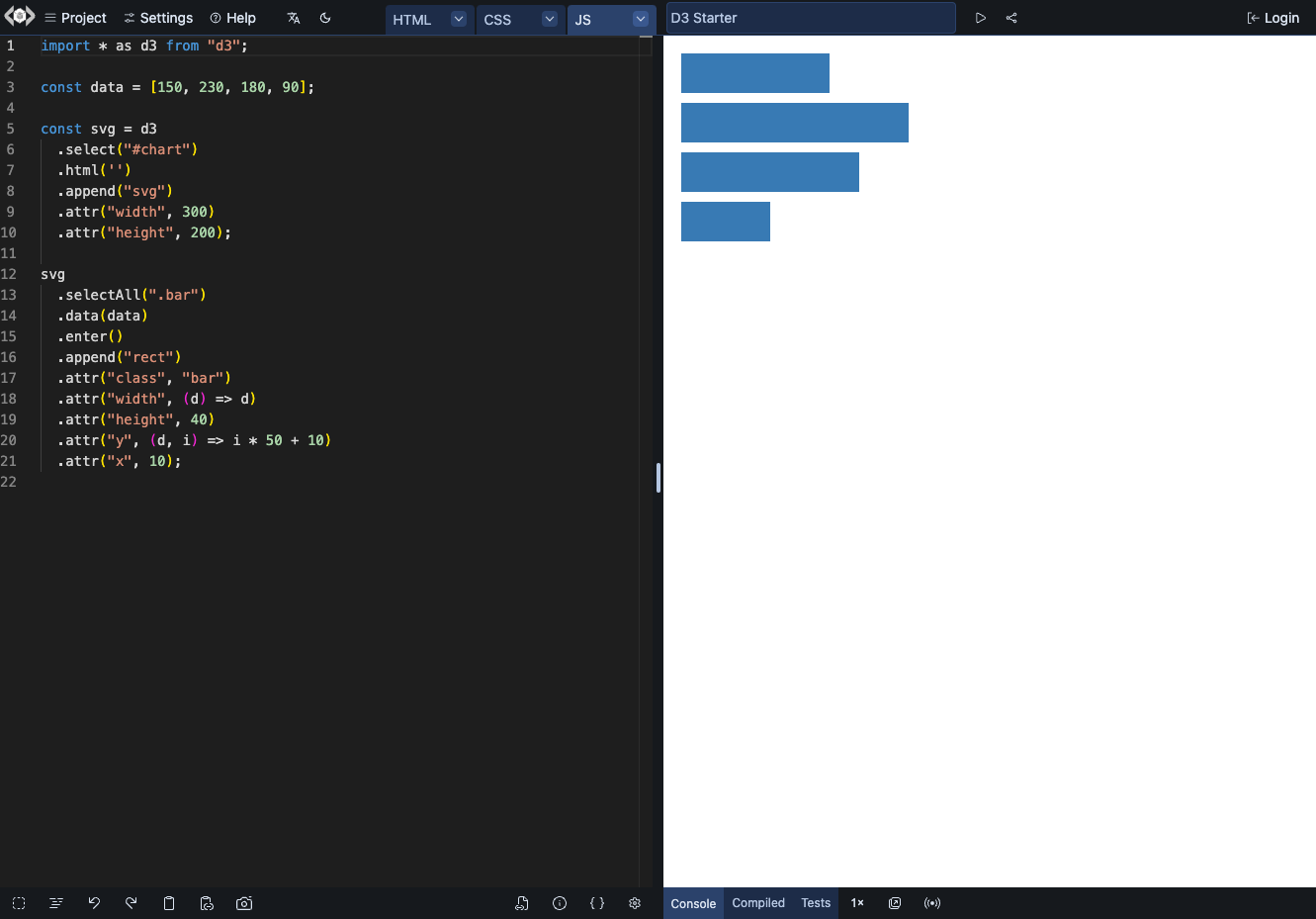The width and height of the screenshot is (1316, 919).
Task: Expand the CSS language dropdown arrow
Action: tap(550, 19)
